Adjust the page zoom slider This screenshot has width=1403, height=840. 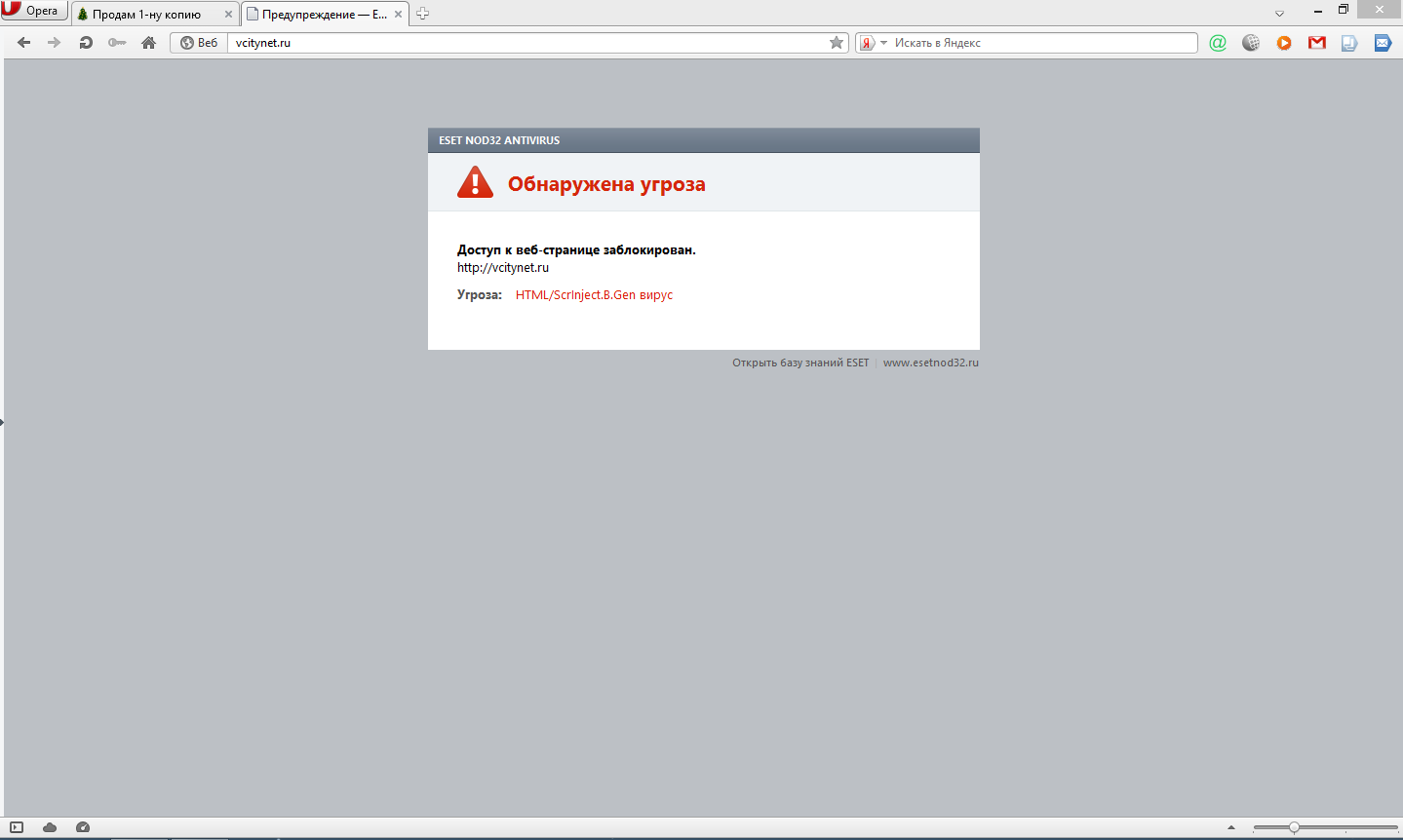[1294, 827]
